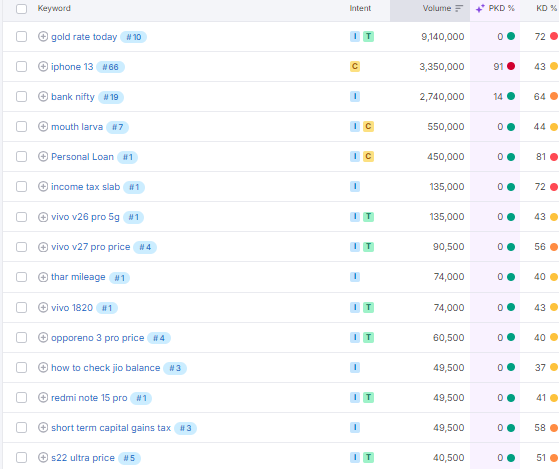Click Informational intent badge for gold rate today

[355, 36]
